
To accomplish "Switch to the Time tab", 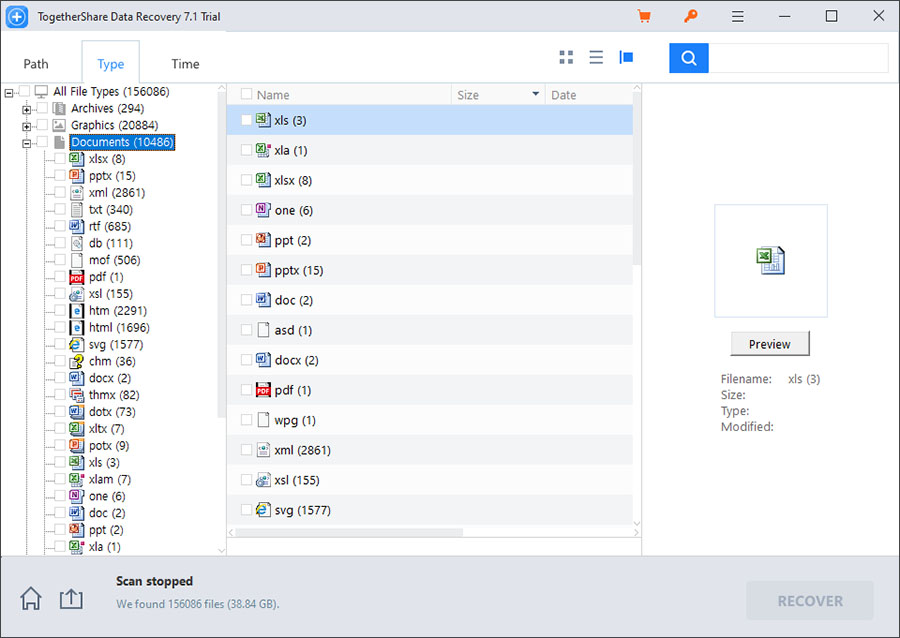I will (x=185, y=64).
